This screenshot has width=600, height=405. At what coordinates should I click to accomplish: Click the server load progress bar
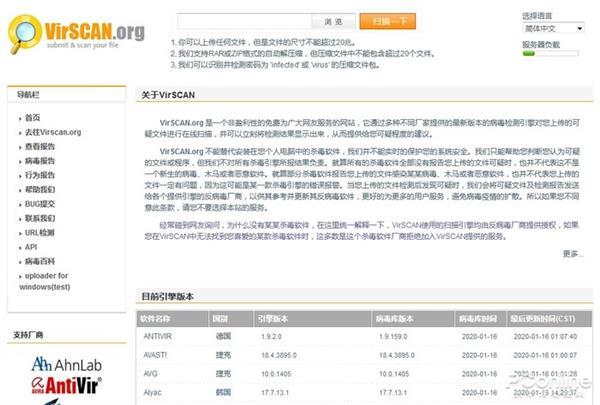550,54
